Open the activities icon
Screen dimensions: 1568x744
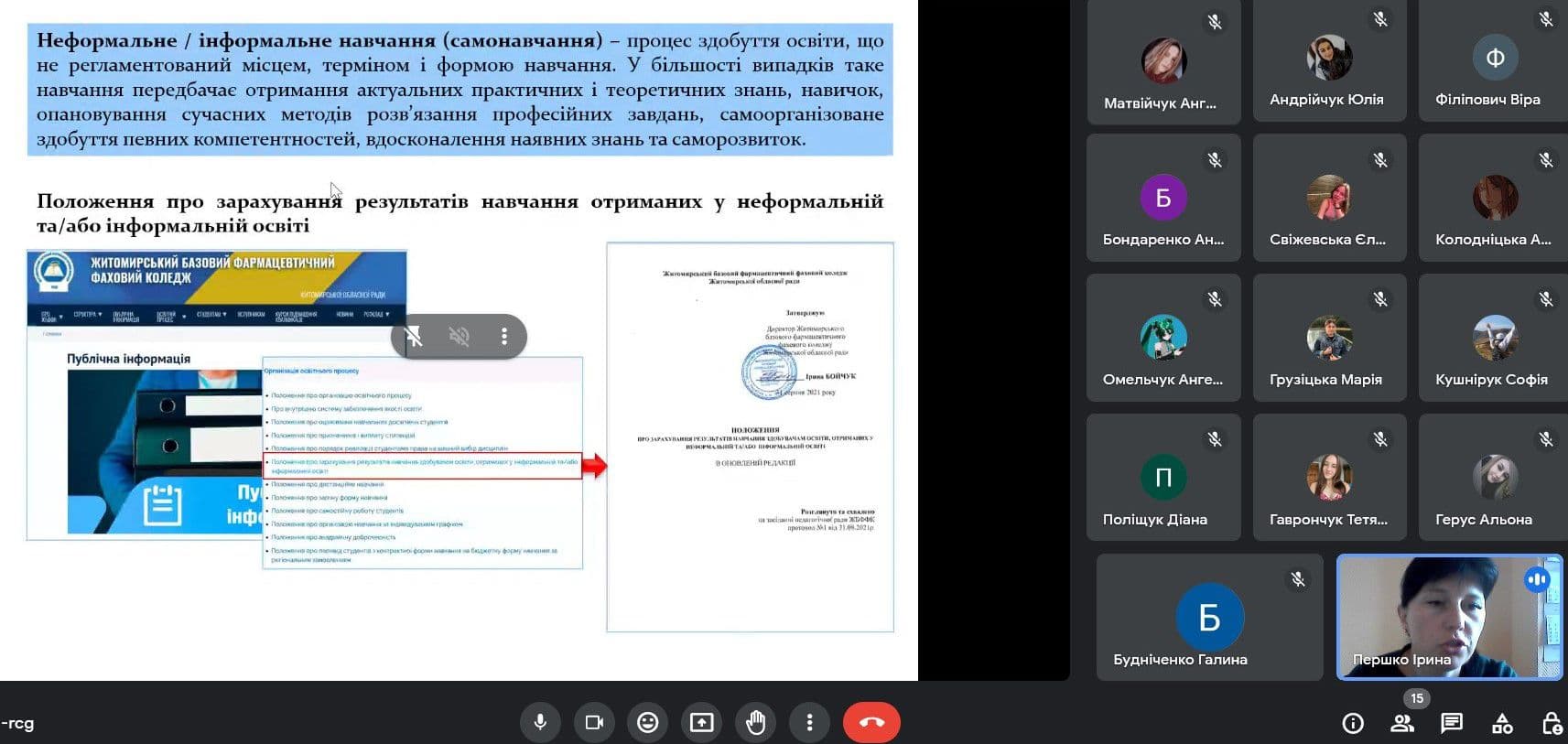coord(1502,724)
